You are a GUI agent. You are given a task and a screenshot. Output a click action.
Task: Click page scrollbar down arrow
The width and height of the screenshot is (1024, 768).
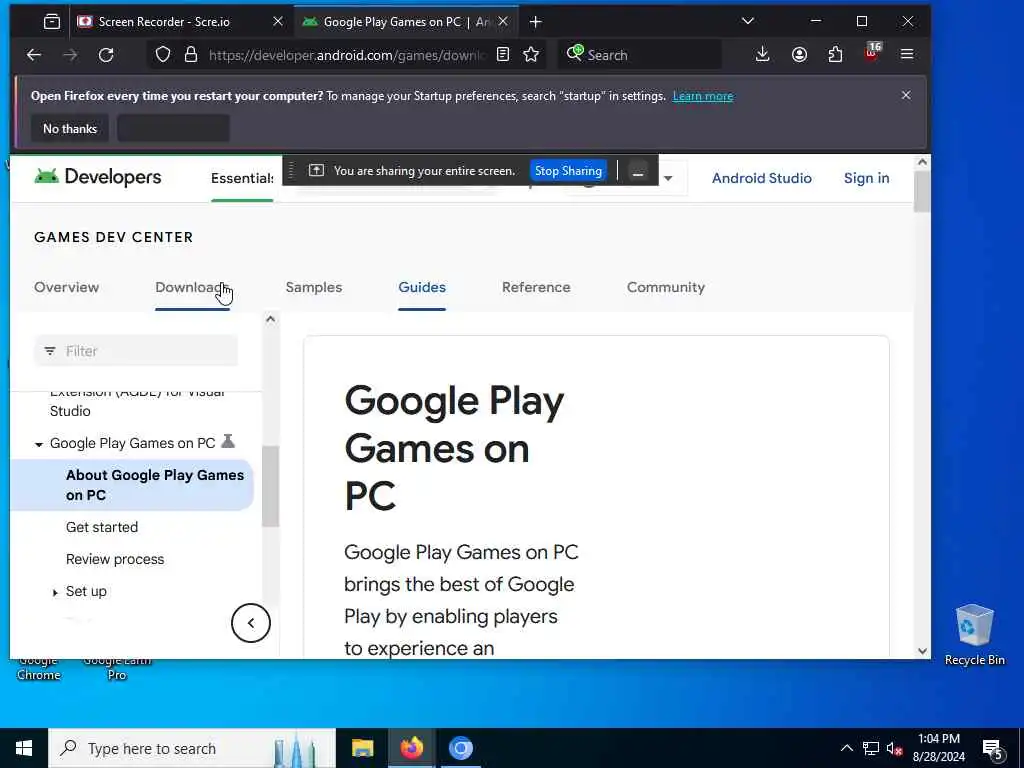coord(922,650)
